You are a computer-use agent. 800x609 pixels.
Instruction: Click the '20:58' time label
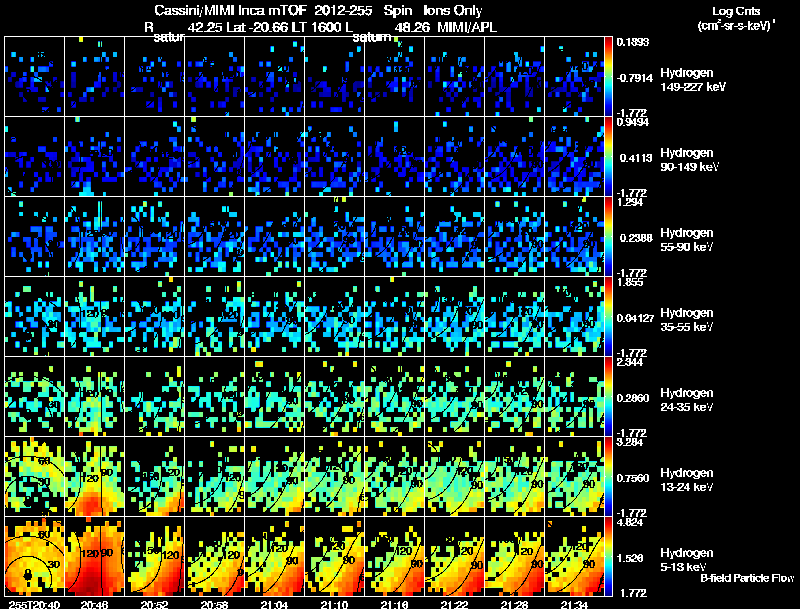click(215, 605)
